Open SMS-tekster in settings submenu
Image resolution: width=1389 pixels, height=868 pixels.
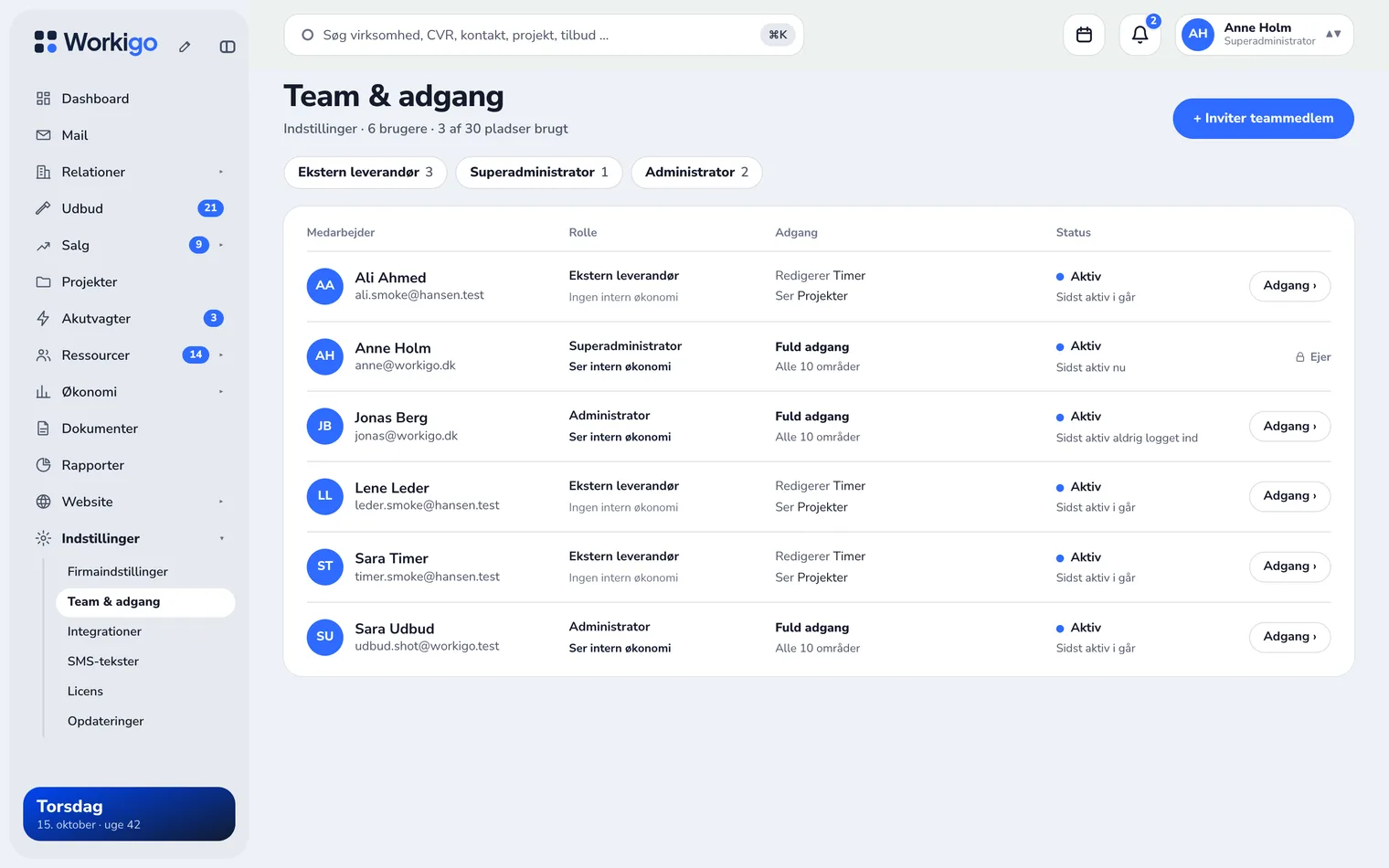click(x=103, y=662)
